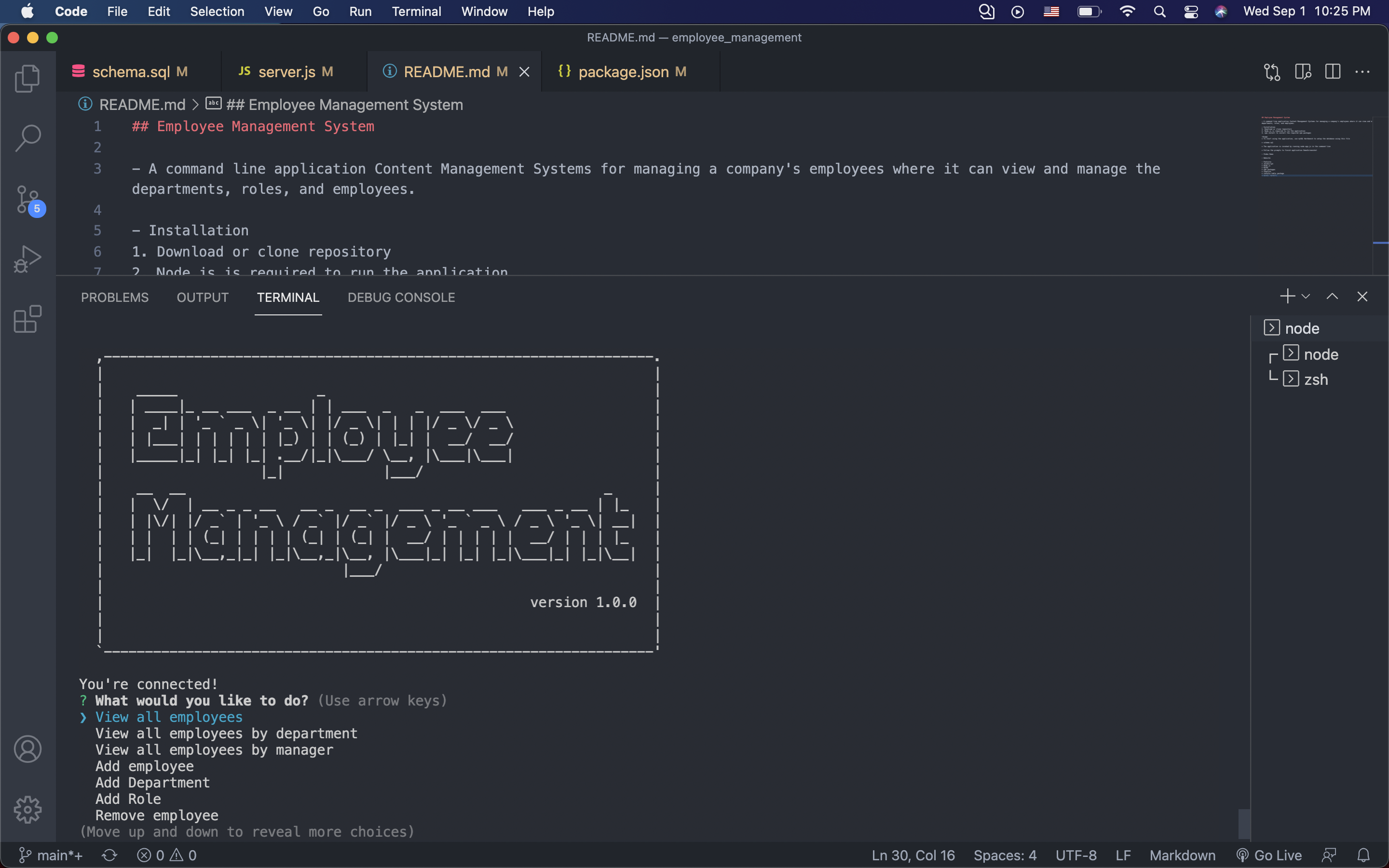Open the Selection menu in the menu bar
The width and height of the screenshot is (1389, 868).
tap(217, 12)
